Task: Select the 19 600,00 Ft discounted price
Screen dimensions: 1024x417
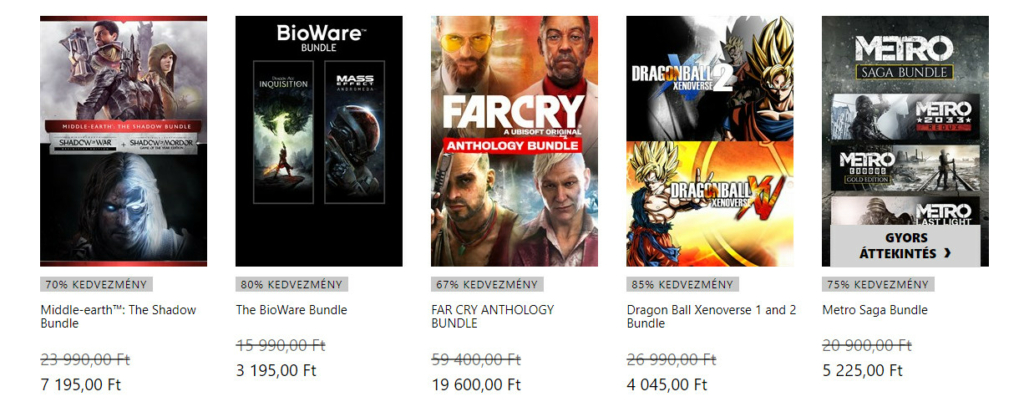Action: 476,384
